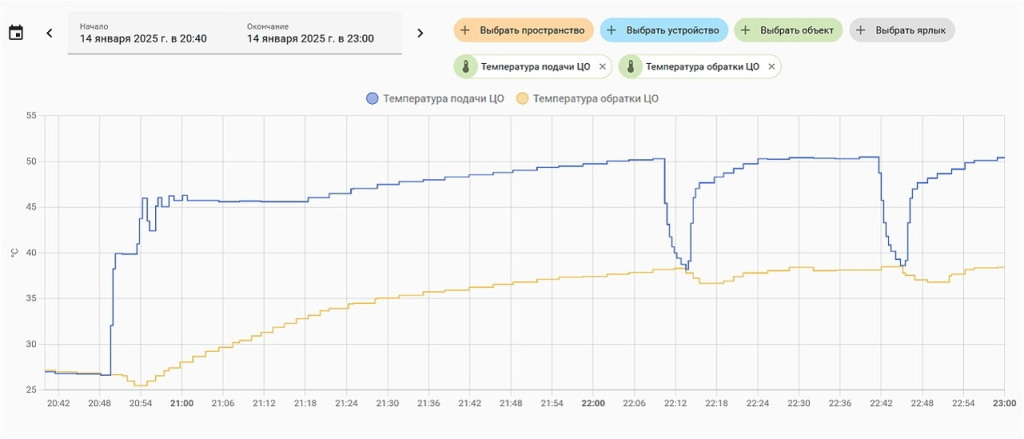Go to previous time period arrow
This screenshot has height=439, width=1024.
click(49, 33)
